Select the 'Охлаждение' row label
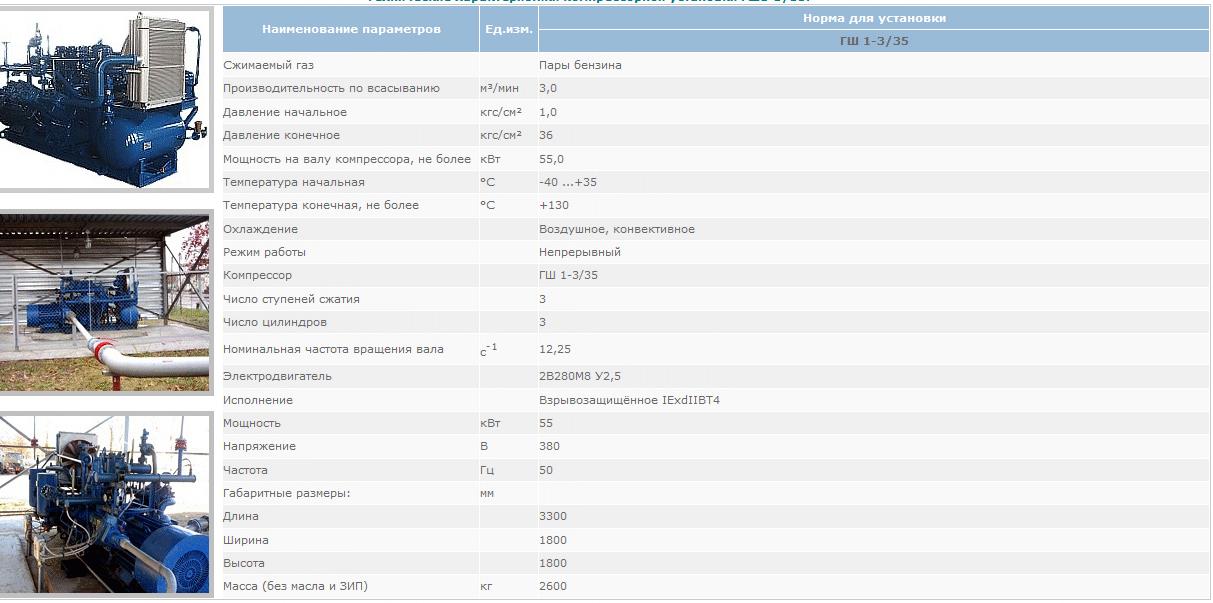The width and height of the screenshot is (1213, 603). click(260, 229)
